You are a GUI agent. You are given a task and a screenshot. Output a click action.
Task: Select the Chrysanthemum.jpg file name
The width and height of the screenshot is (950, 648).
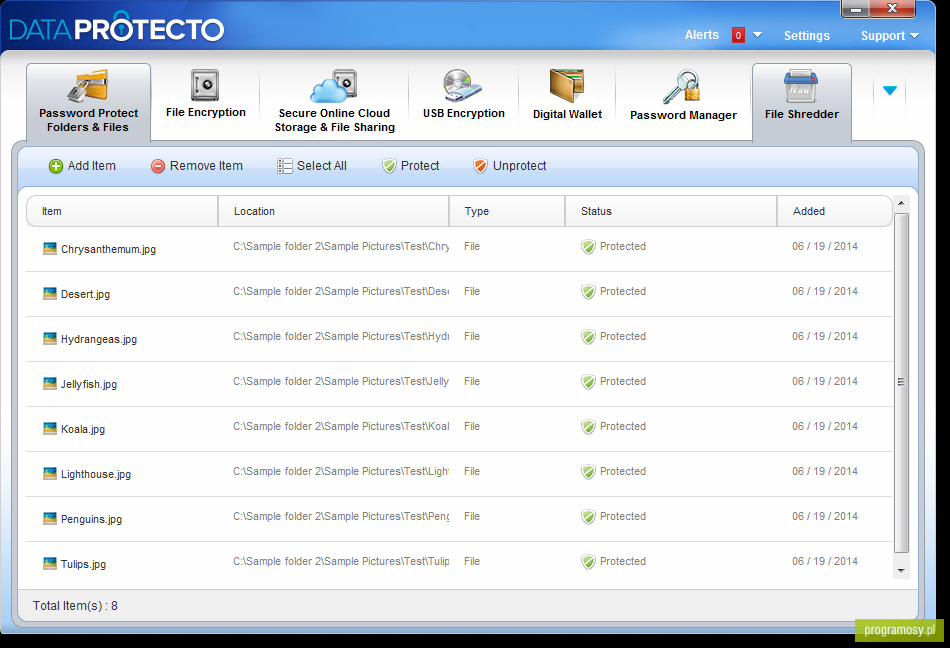[108, 249]
